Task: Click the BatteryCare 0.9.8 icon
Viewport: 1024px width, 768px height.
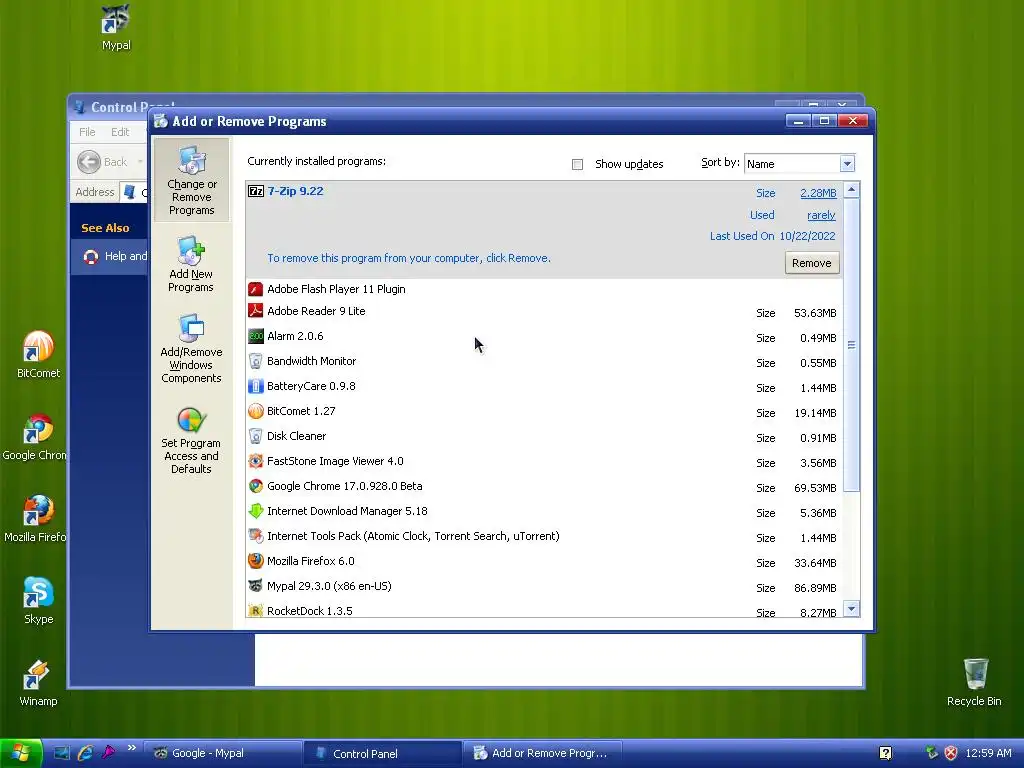Action: (256, 386)
